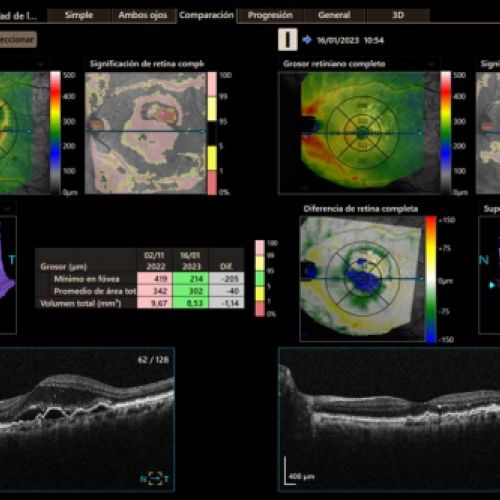Click the 342 average thickness cell
Viewport: 500px width, 500px height.
pyautogui.click(x=155, y=291)
